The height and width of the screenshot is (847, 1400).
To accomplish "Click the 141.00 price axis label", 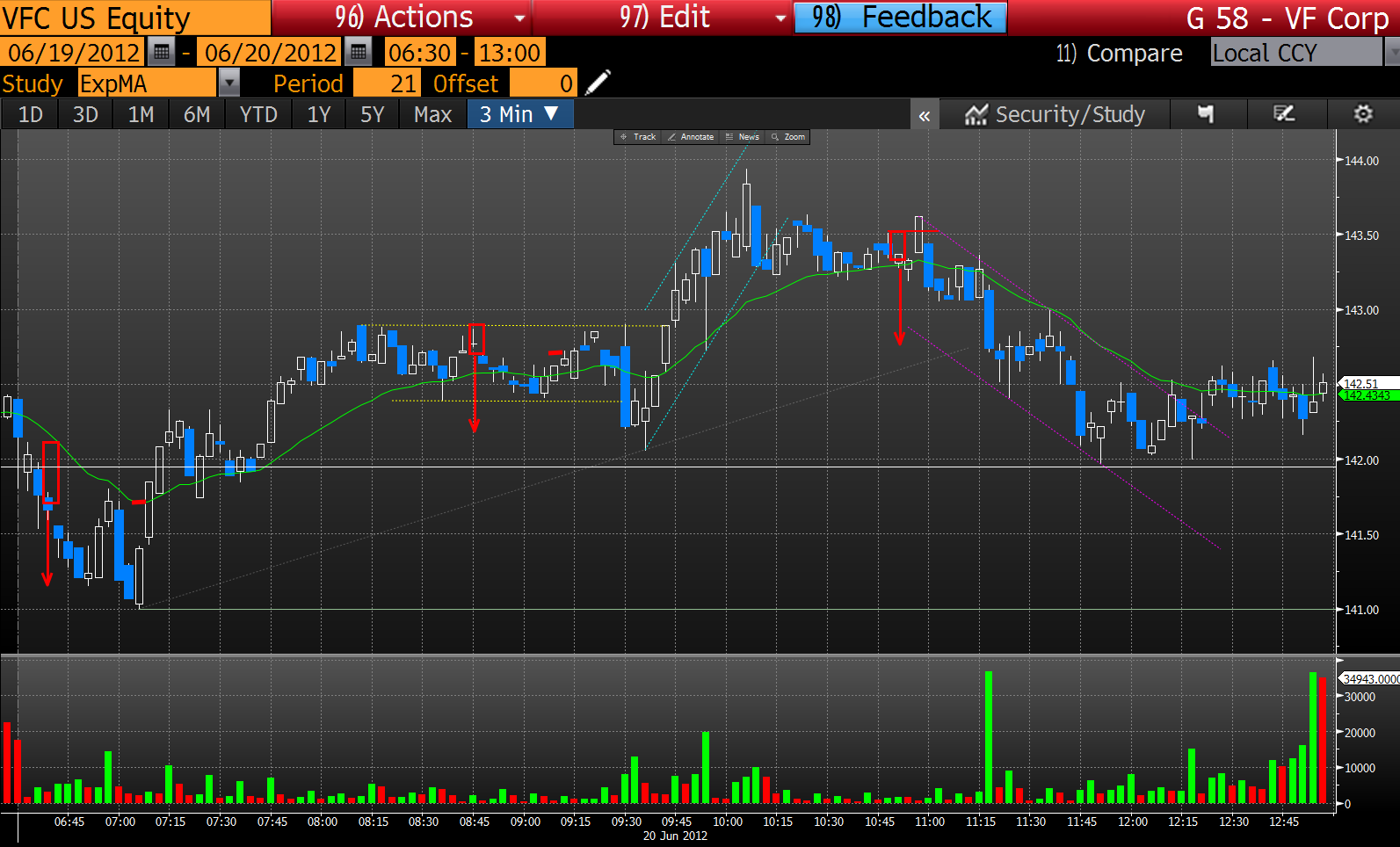I will [x=1361, y=610].
